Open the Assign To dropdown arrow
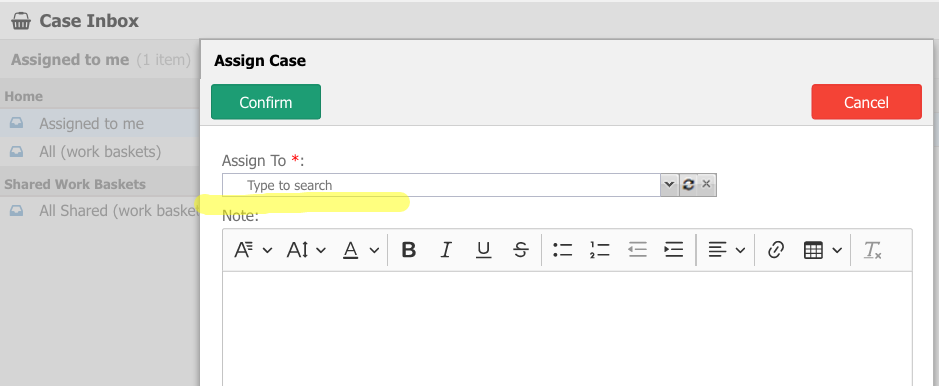 [670, 185]
